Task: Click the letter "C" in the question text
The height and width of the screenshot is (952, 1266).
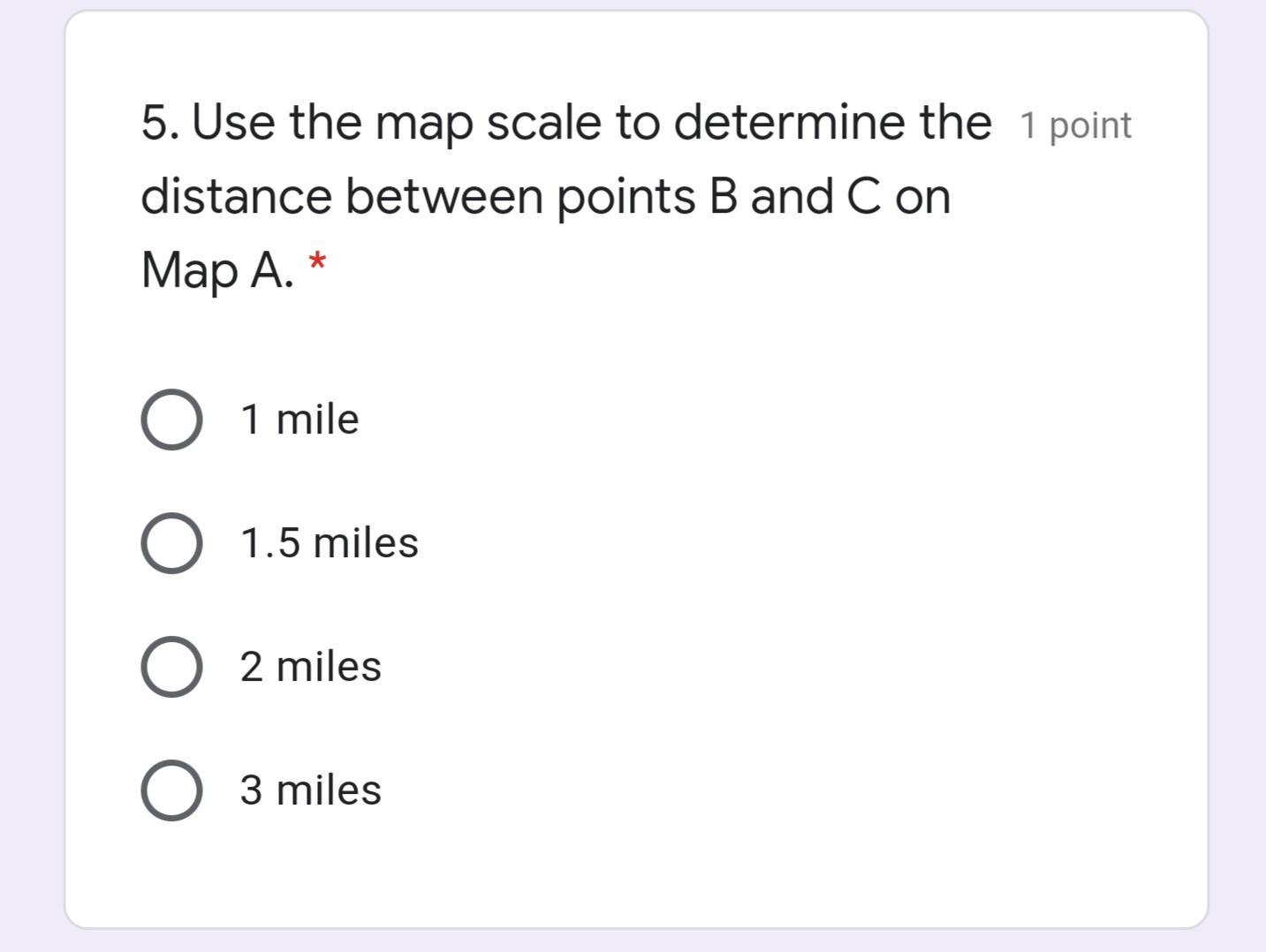Action: tap(862, 196)
